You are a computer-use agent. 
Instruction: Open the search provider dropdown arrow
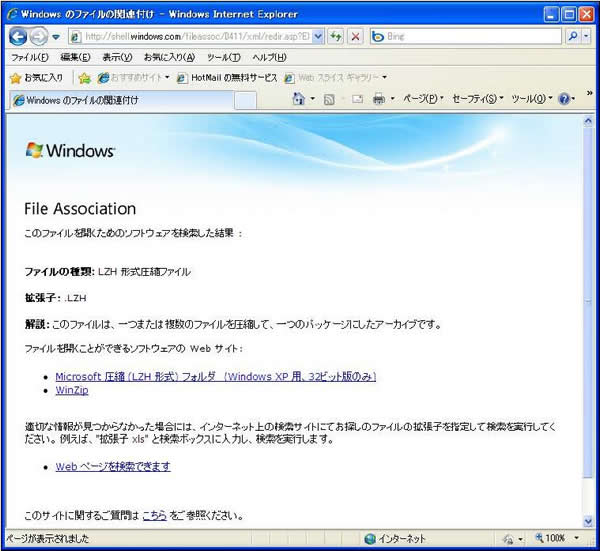(x=586, y=36)
